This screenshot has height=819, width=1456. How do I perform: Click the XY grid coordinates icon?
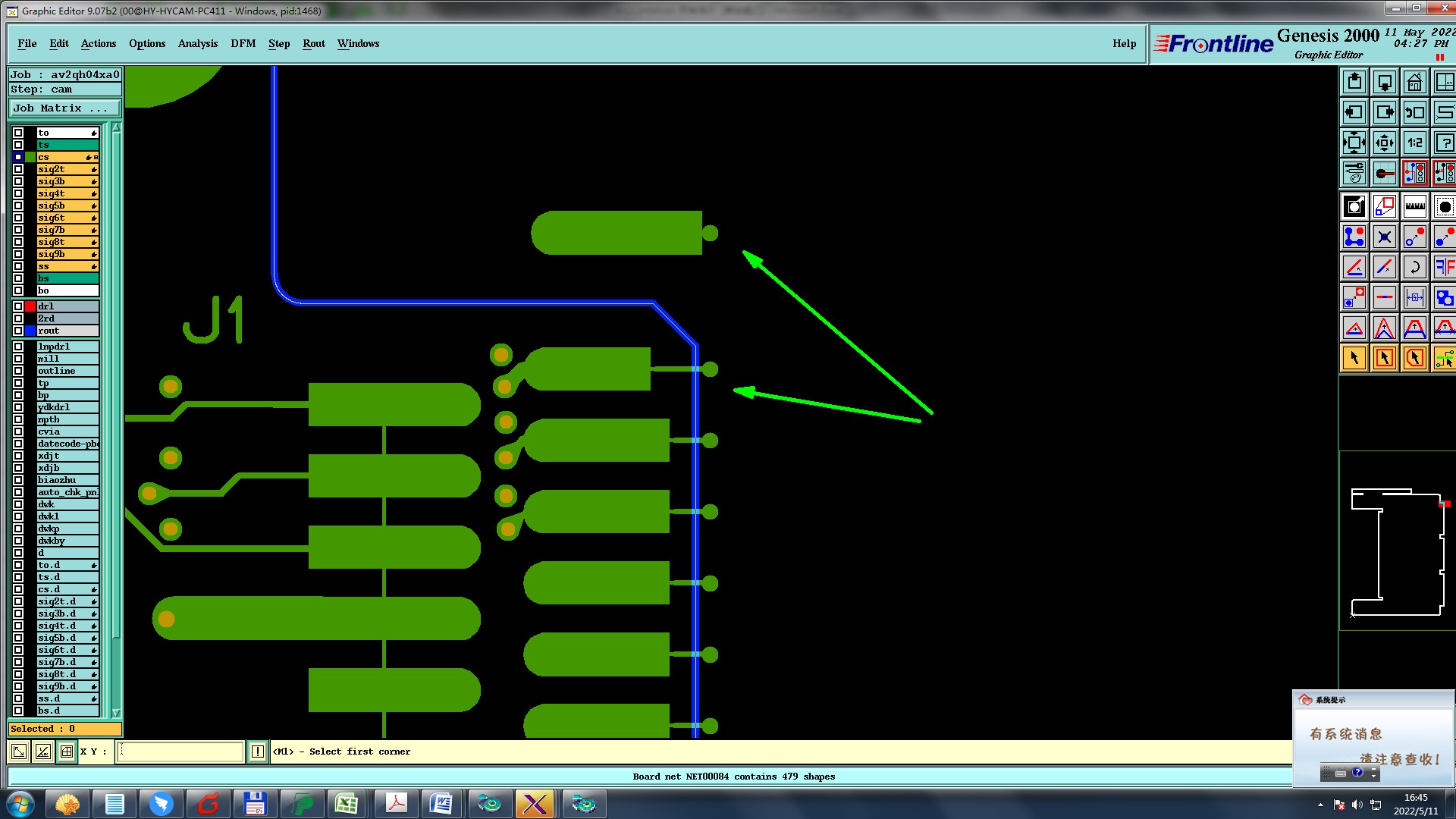click(1445, 82)
